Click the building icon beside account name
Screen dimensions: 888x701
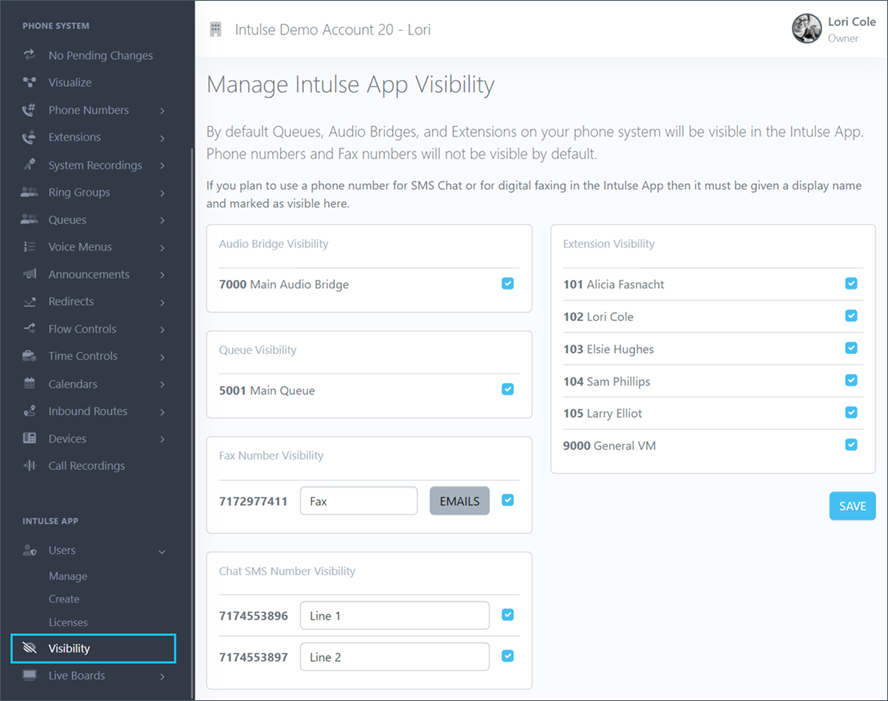coord(215,29)
